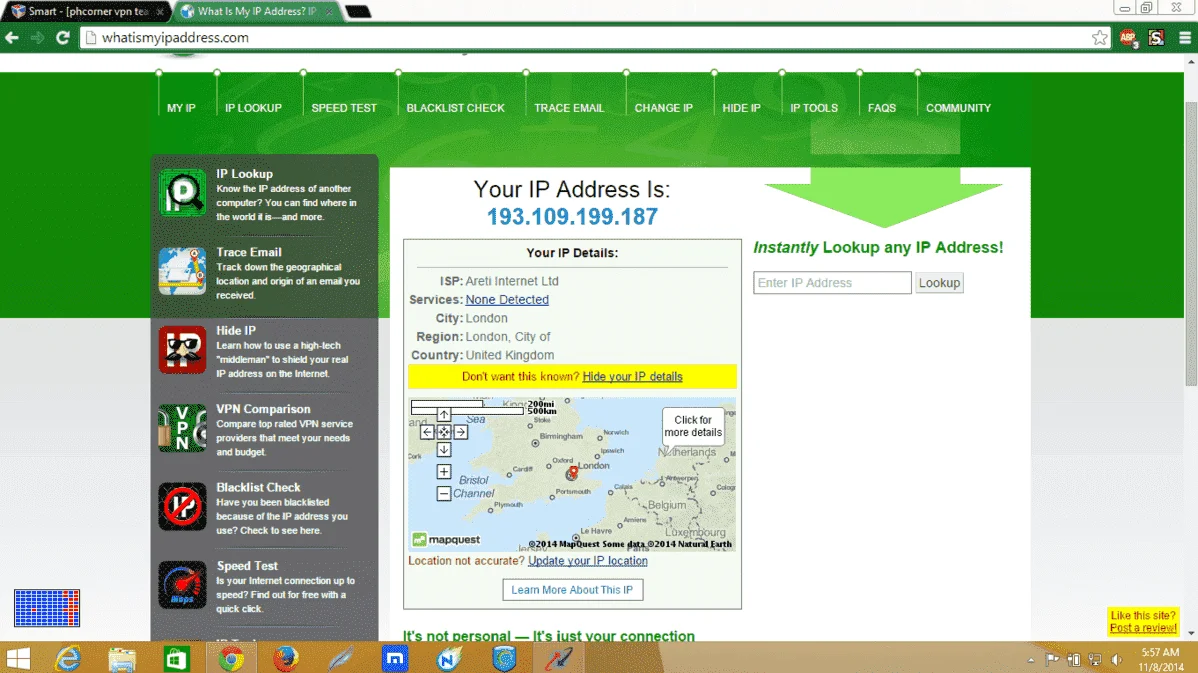Click the Click for more details map bubble
This screenshot has width=1198, height=673.
click(693, 426)
